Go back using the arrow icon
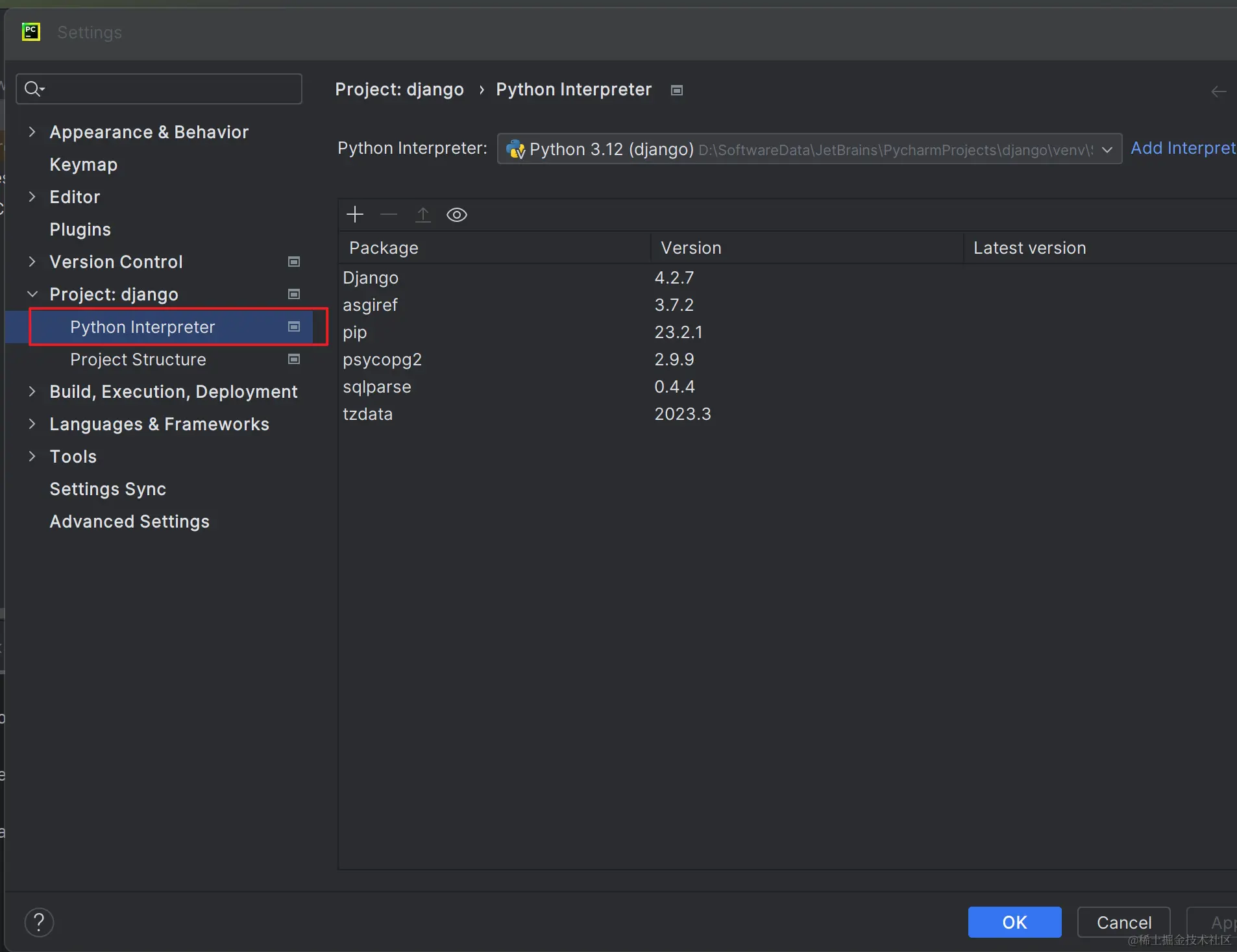Image resolution: width=1237 pixels, height=952 pixels. (1219, 92)
